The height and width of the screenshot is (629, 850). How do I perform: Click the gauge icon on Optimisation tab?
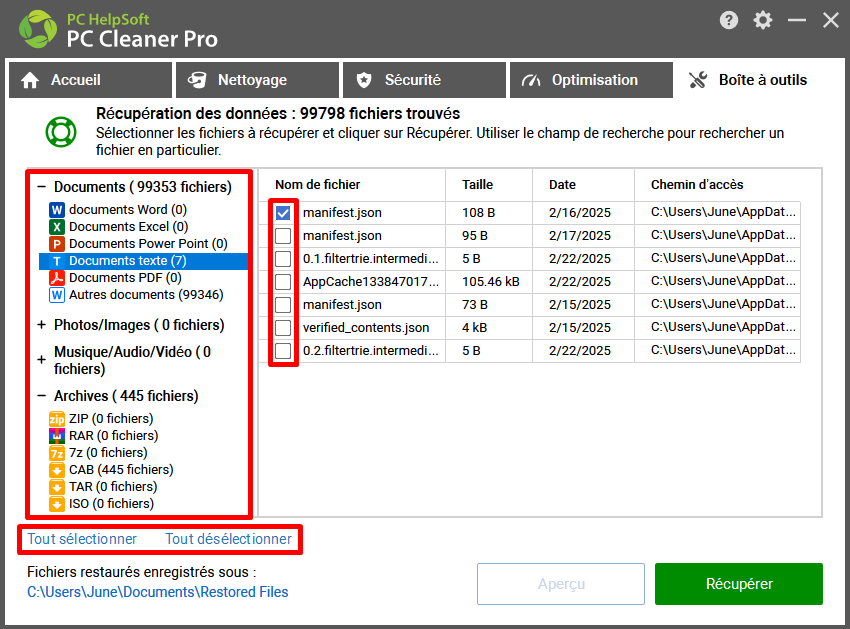pyautogui.click(x=531, y=80)
